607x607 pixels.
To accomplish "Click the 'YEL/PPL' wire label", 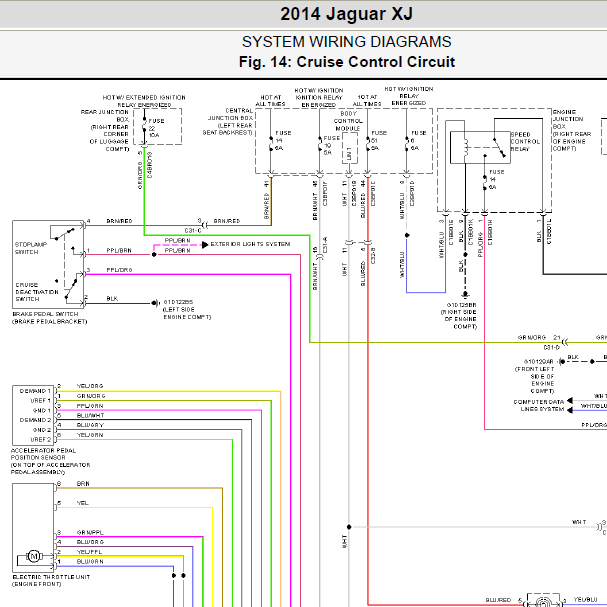I will (89, 552).
